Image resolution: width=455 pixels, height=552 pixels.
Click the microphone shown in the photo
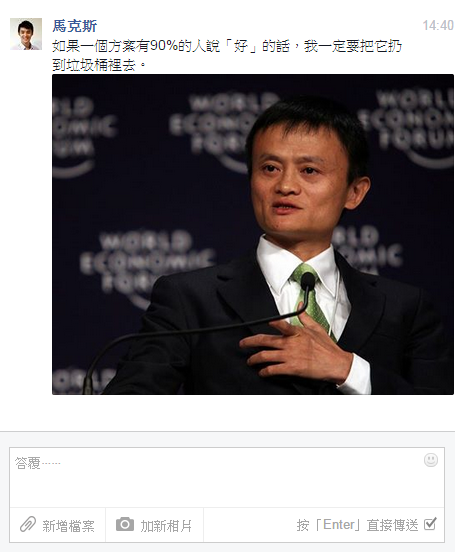click(308, 281)
